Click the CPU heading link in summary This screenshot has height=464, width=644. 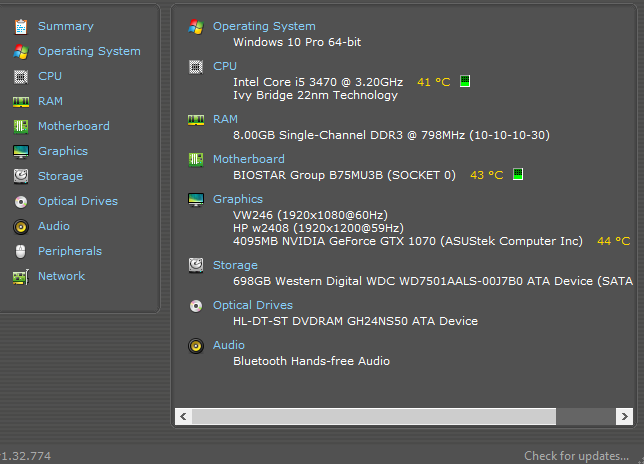(225, 66)
